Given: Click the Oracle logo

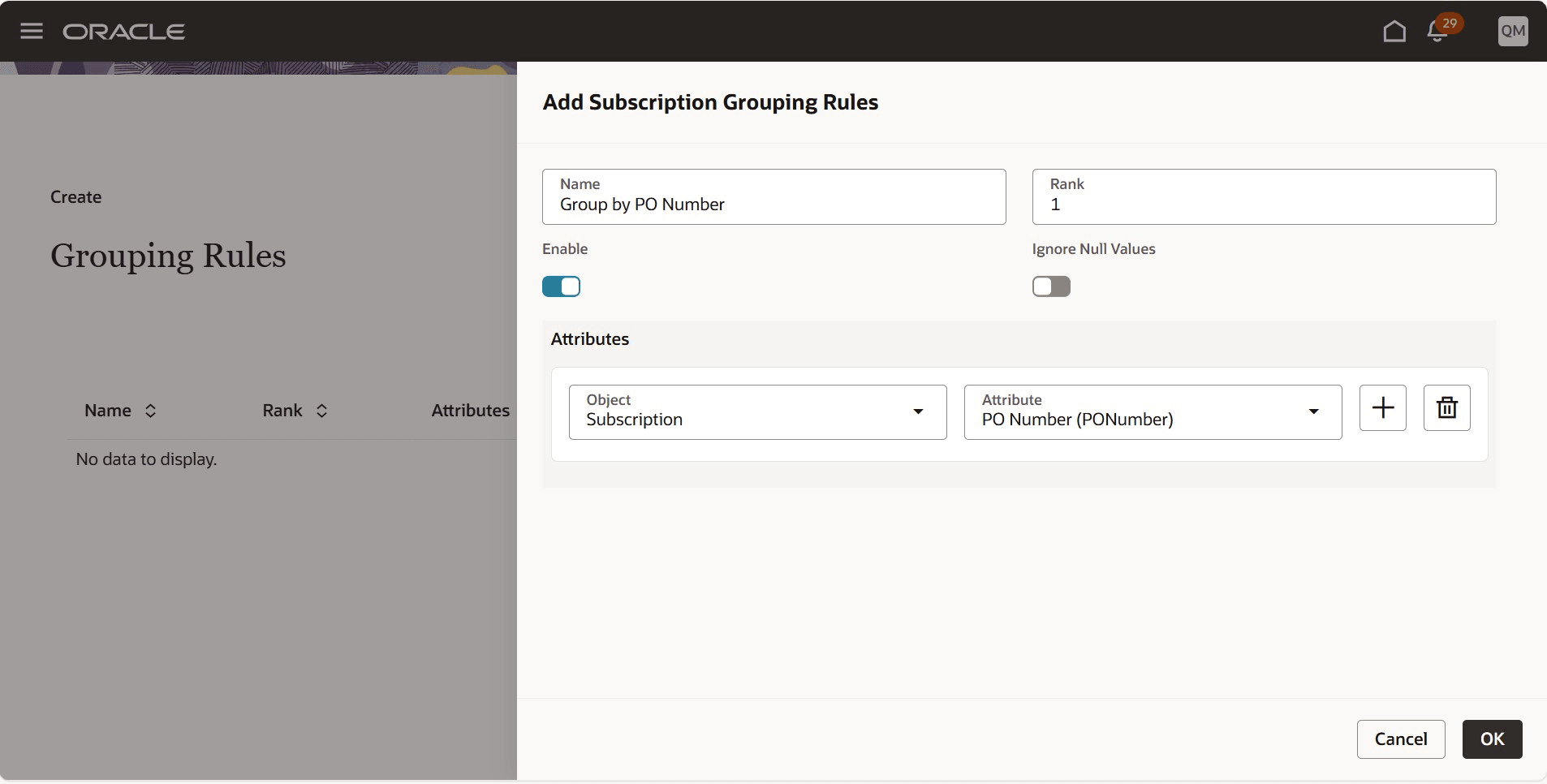Looking at the screenshot, I should (123, 31).
